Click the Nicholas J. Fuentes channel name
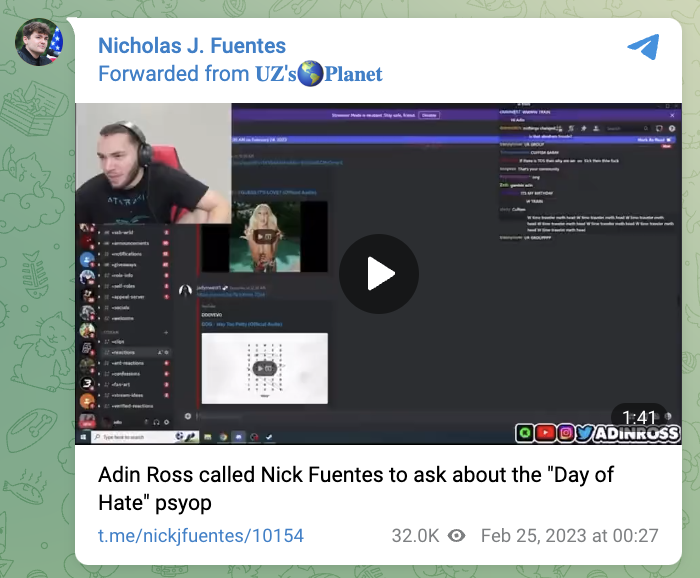This screenshot has width=700, height=578. tap(192, 46)
